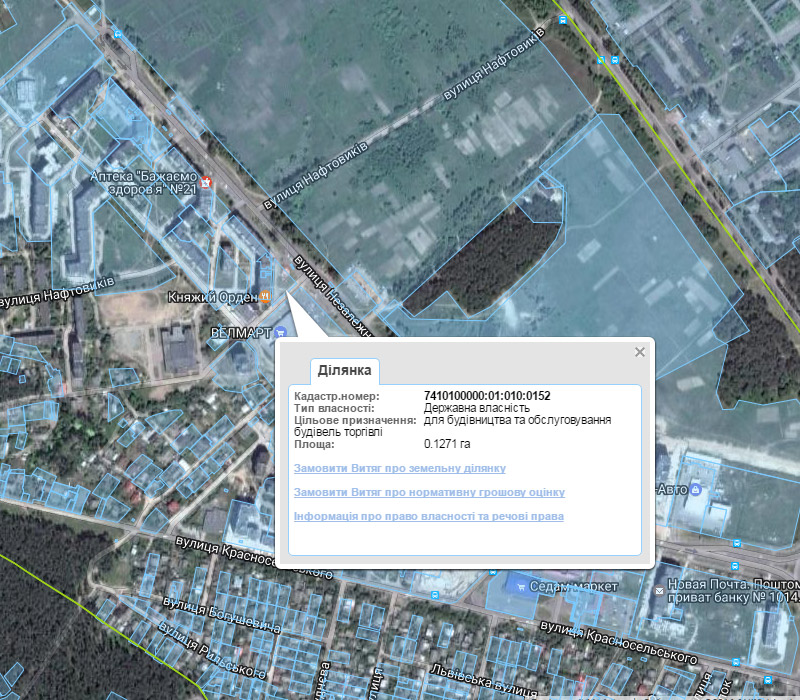The width and height of the screenshot is (800, 700).
Task: Click the Княжий Орден restaurant icon
Action: (x=266, y=297)
